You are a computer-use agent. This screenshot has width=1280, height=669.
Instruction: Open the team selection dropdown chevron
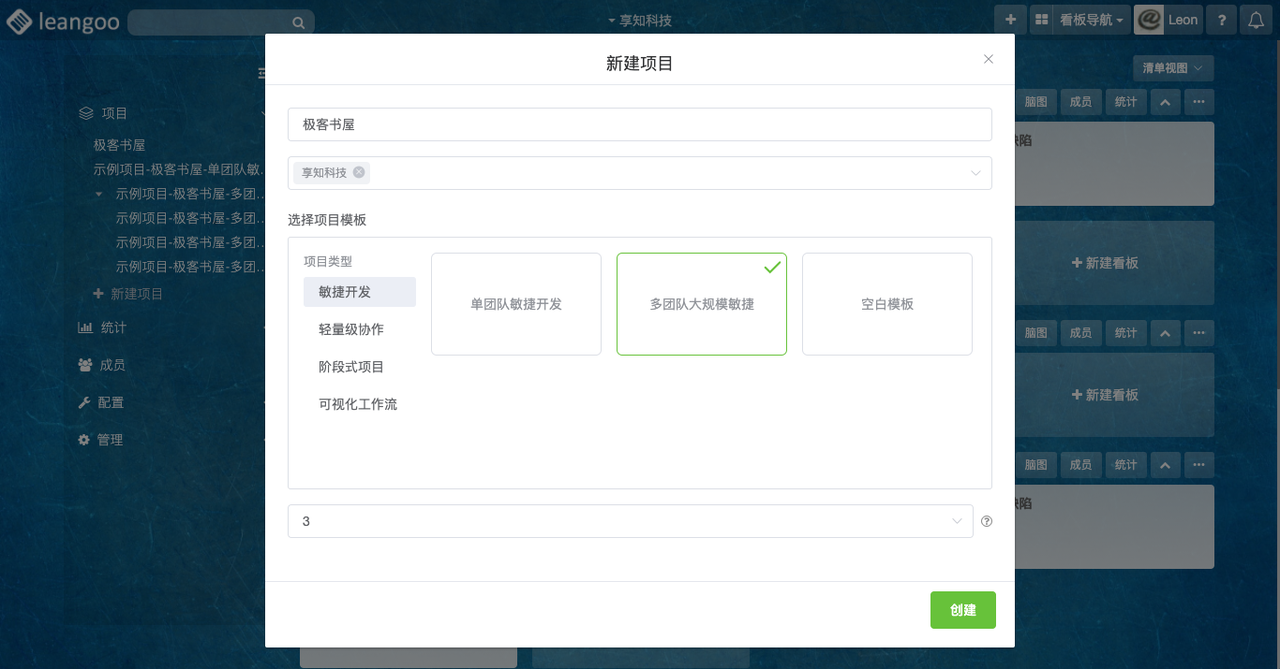[976, 172]
